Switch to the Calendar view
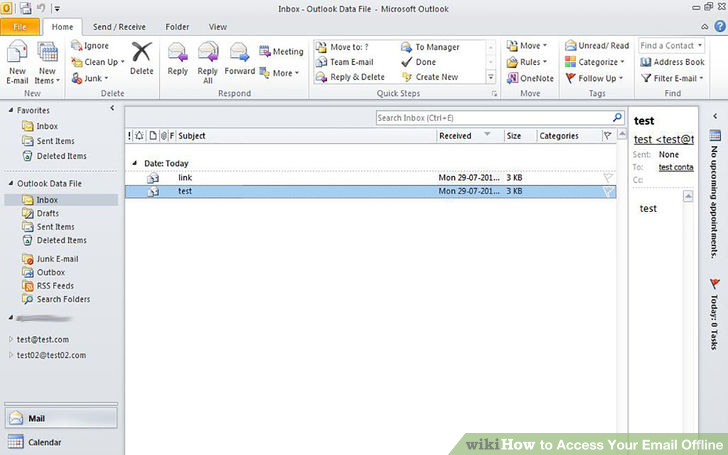The height and width of the screenshot is (455, 728). pos(61,442)
